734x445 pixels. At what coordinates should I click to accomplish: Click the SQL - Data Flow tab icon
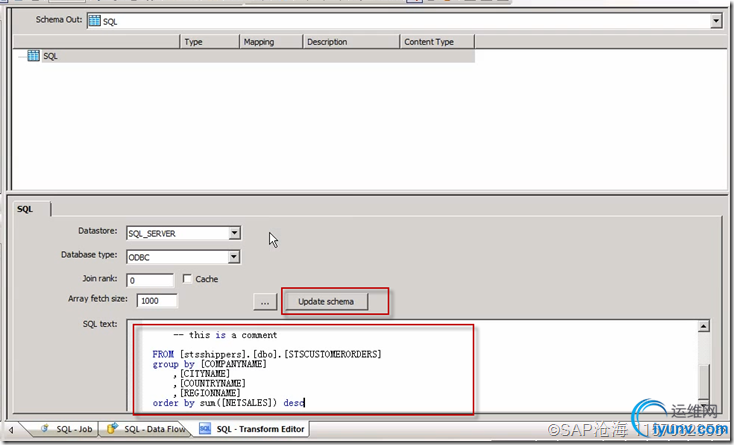[112, 428]
